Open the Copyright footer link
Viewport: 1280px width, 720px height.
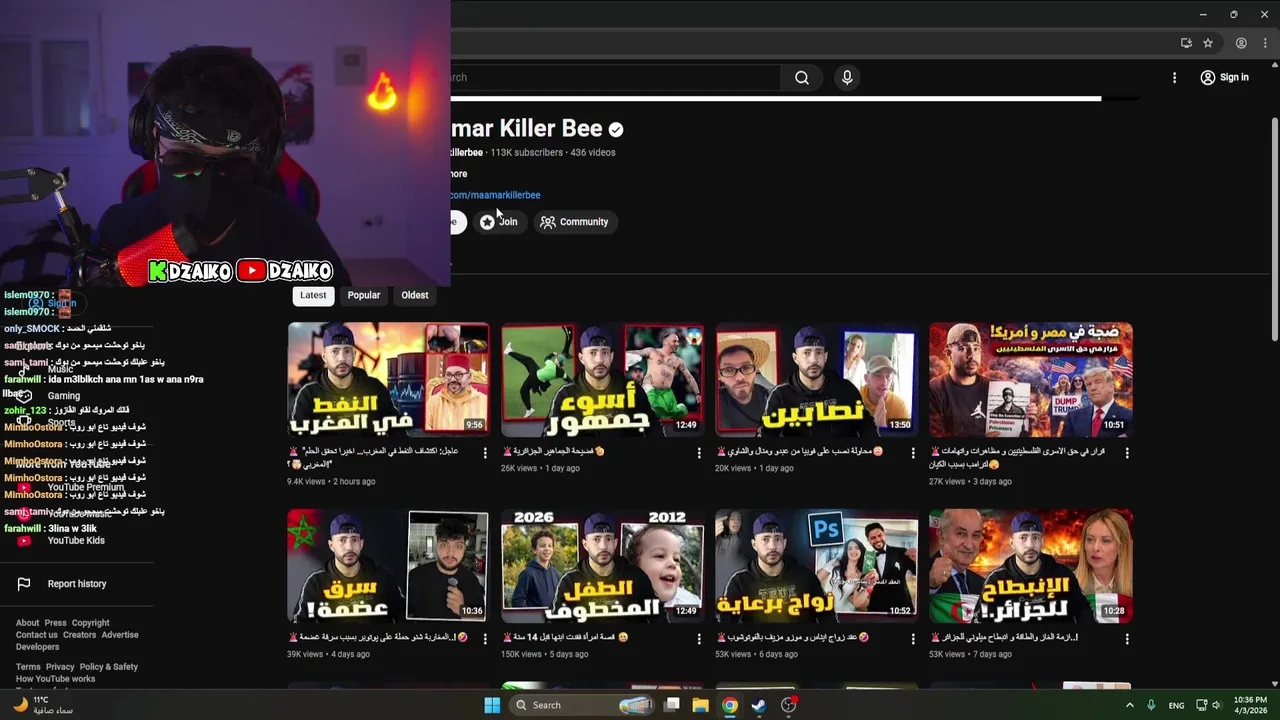click(x=90, y=623)
